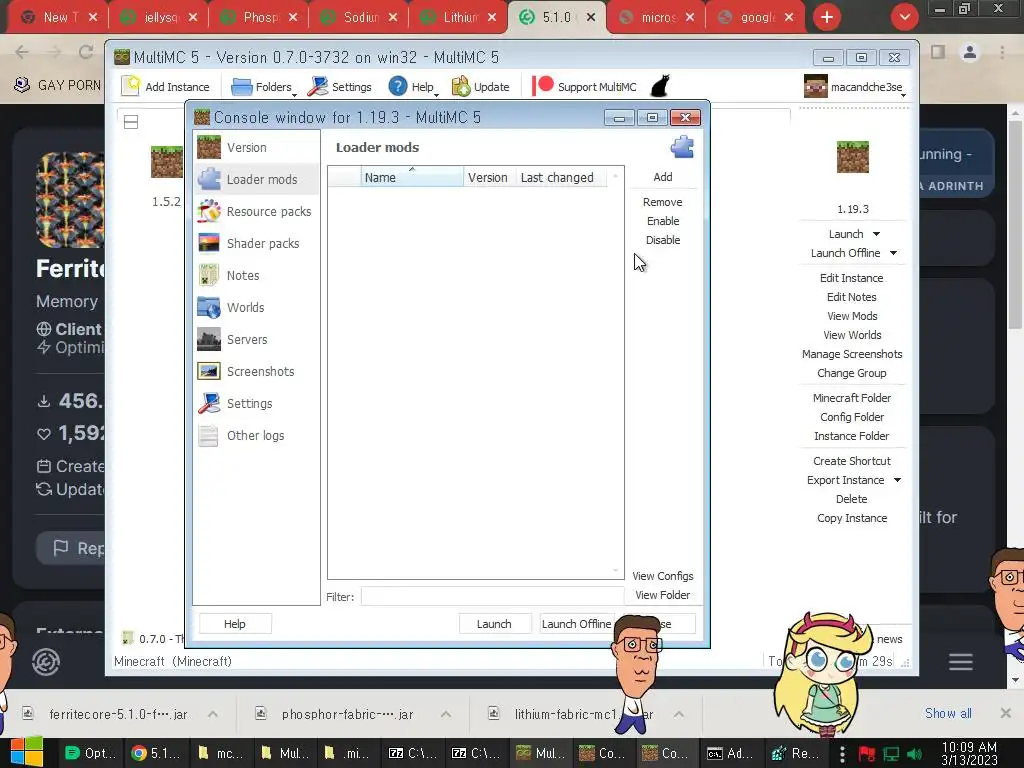The width and height of the screenshot is (1024, 768).
Task: Open Chrome taskbar item 5.1...
Action: (x=156, y=754)
